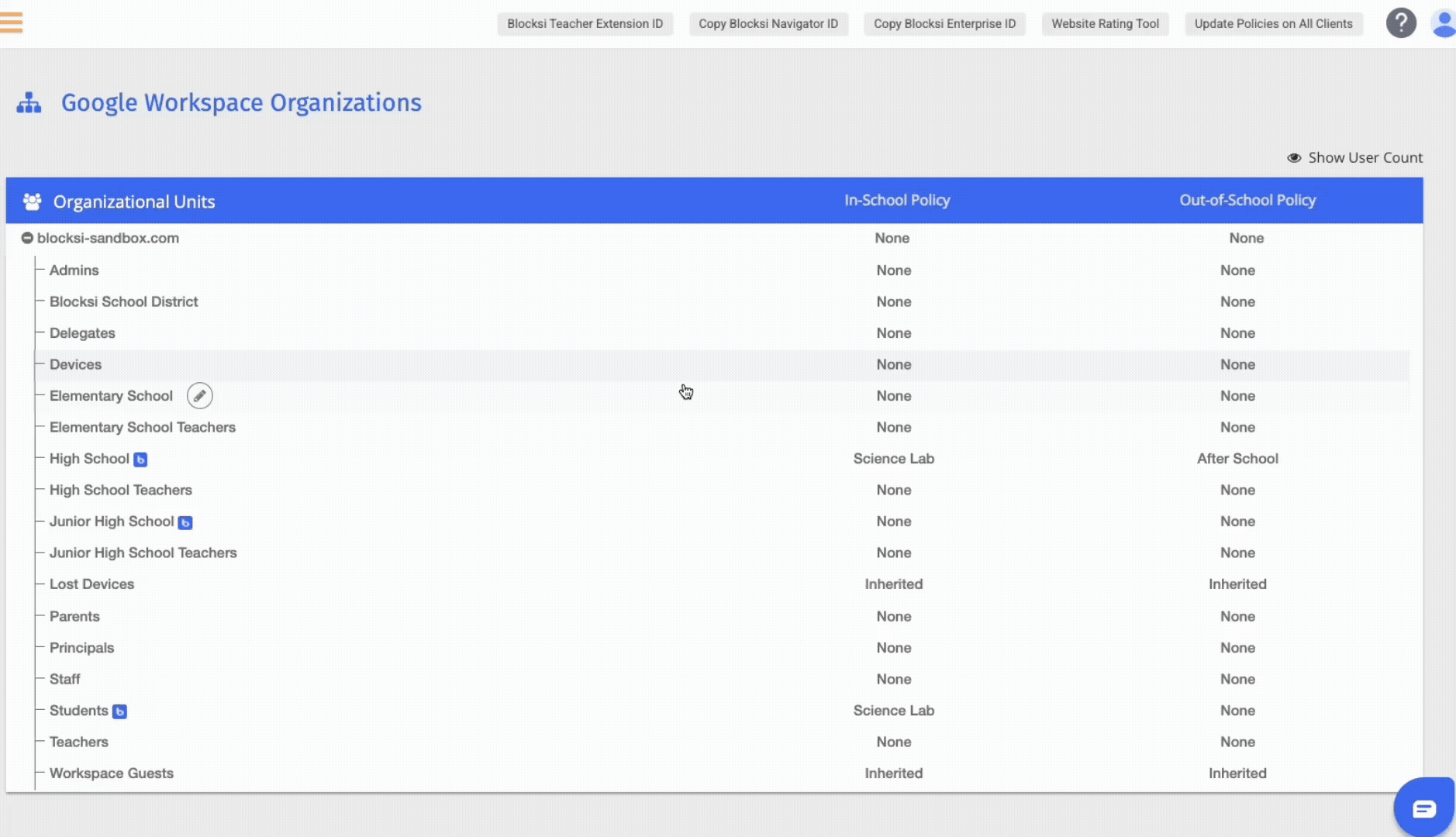Click Students' Science Lab in-school policy

point(894,711)
